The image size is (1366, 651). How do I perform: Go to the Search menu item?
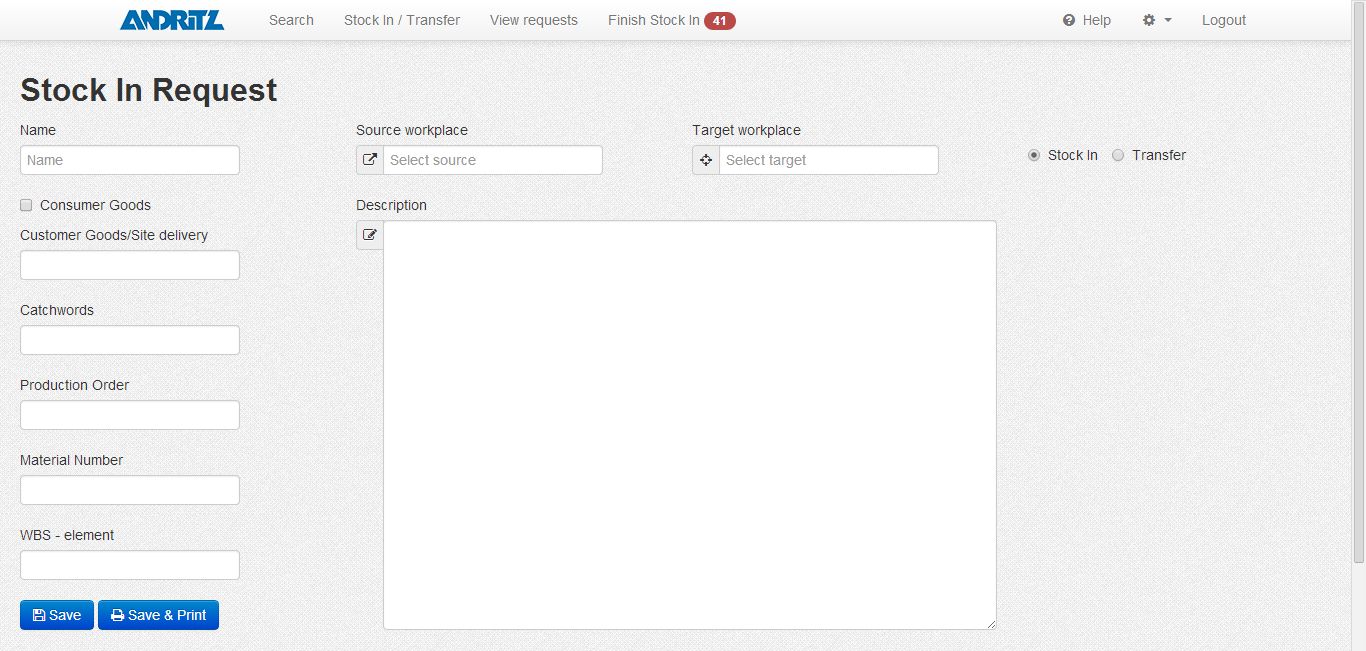pos(291,20)
